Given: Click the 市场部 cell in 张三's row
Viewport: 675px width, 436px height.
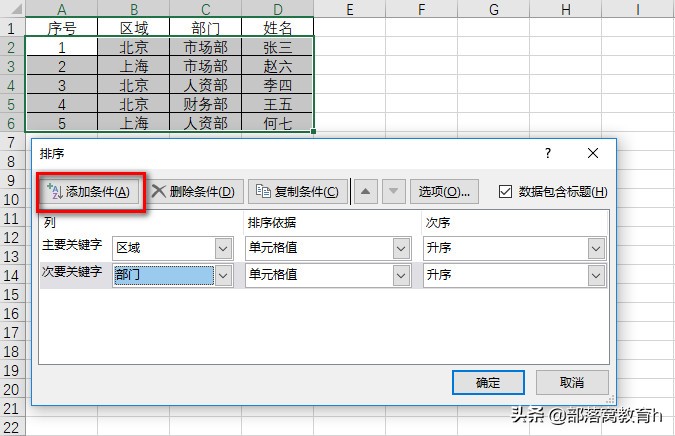Looking at the screenshot, I should pyautogui.click(x=206, y=47).
